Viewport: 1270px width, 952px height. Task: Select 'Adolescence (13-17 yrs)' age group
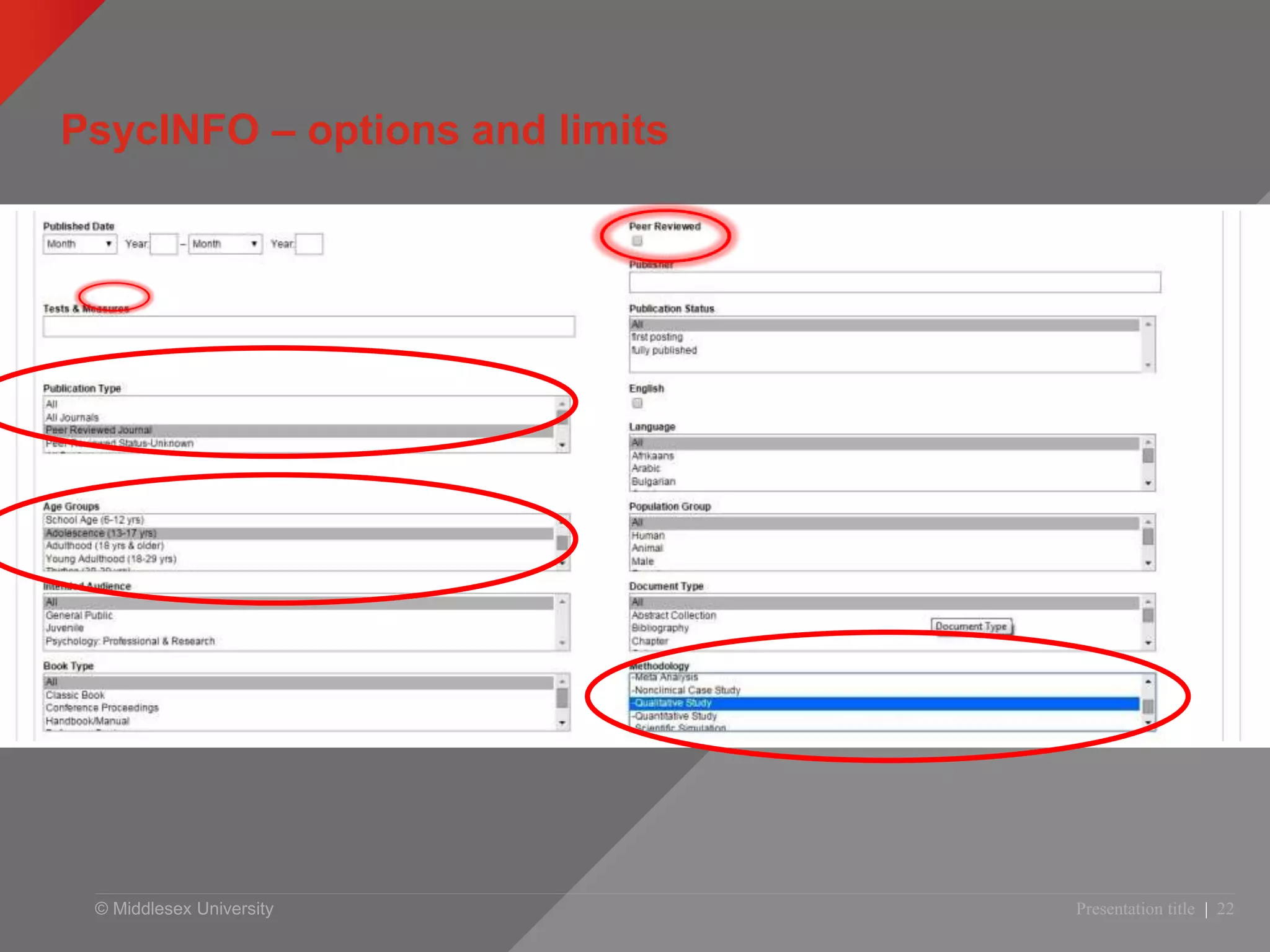point(299,533)
